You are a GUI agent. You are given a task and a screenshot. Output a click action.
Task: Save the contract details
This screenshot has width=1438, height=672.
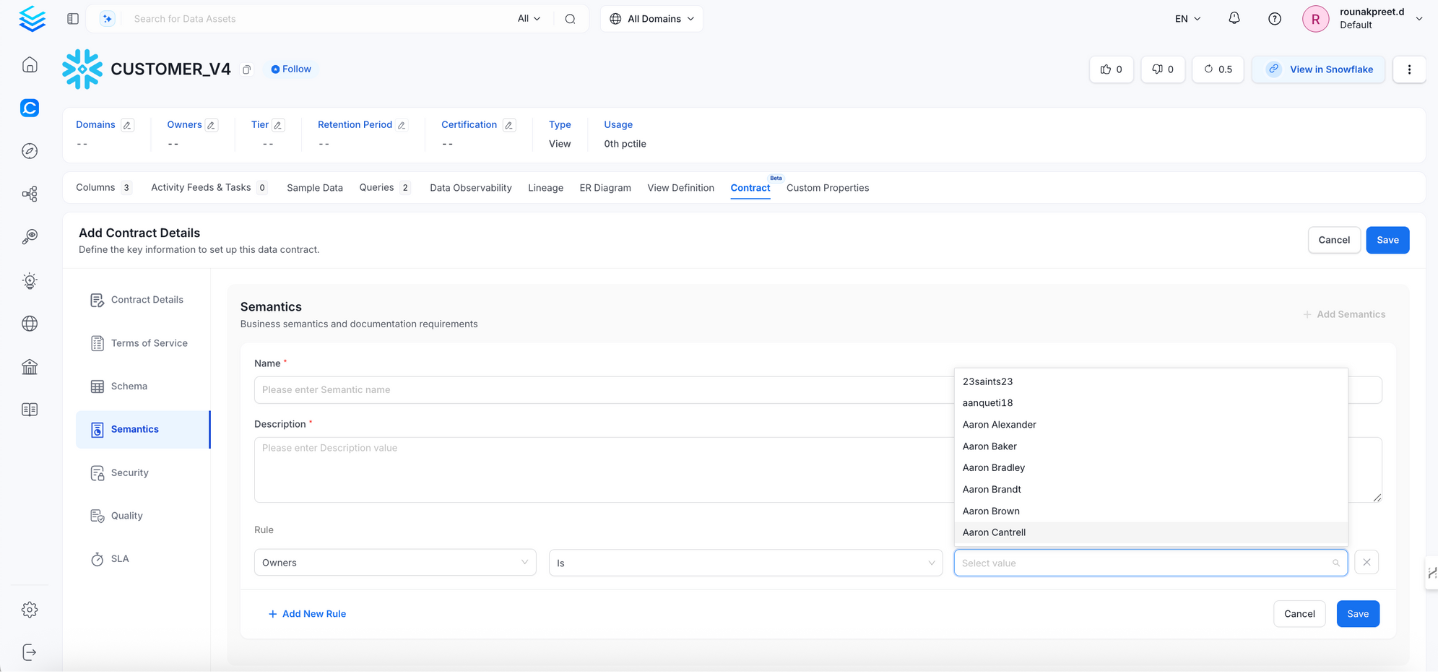point(1387,240)
